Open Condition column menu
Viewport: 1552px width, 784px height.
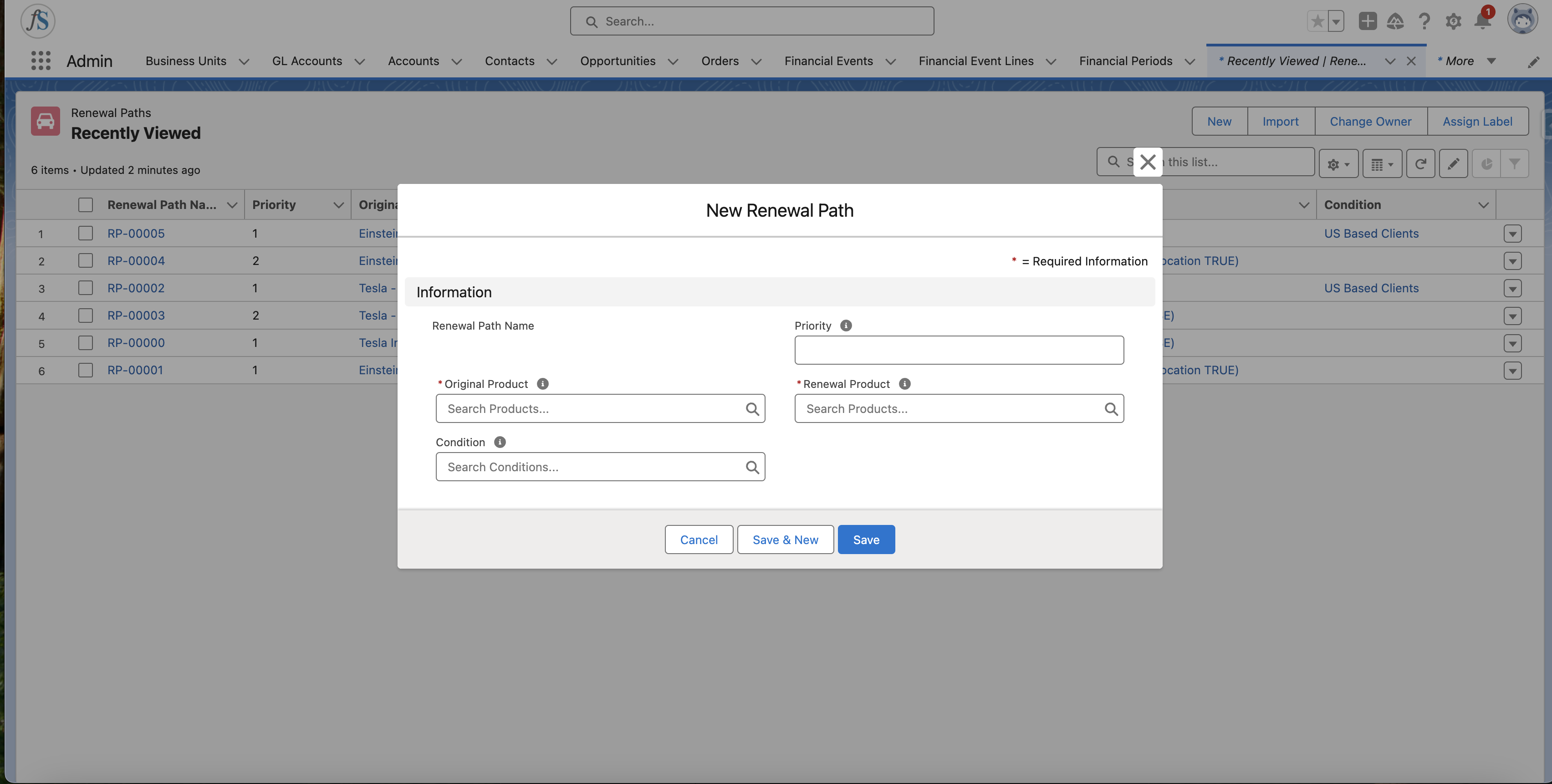(x=1483, y=205)
